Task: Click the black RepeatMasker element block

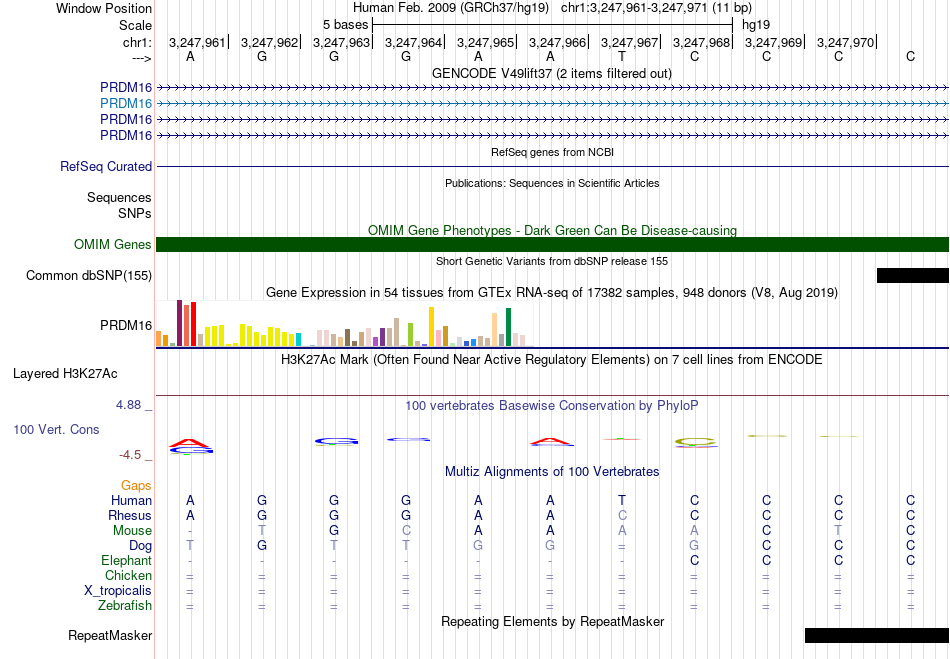Action: point(877,635)
